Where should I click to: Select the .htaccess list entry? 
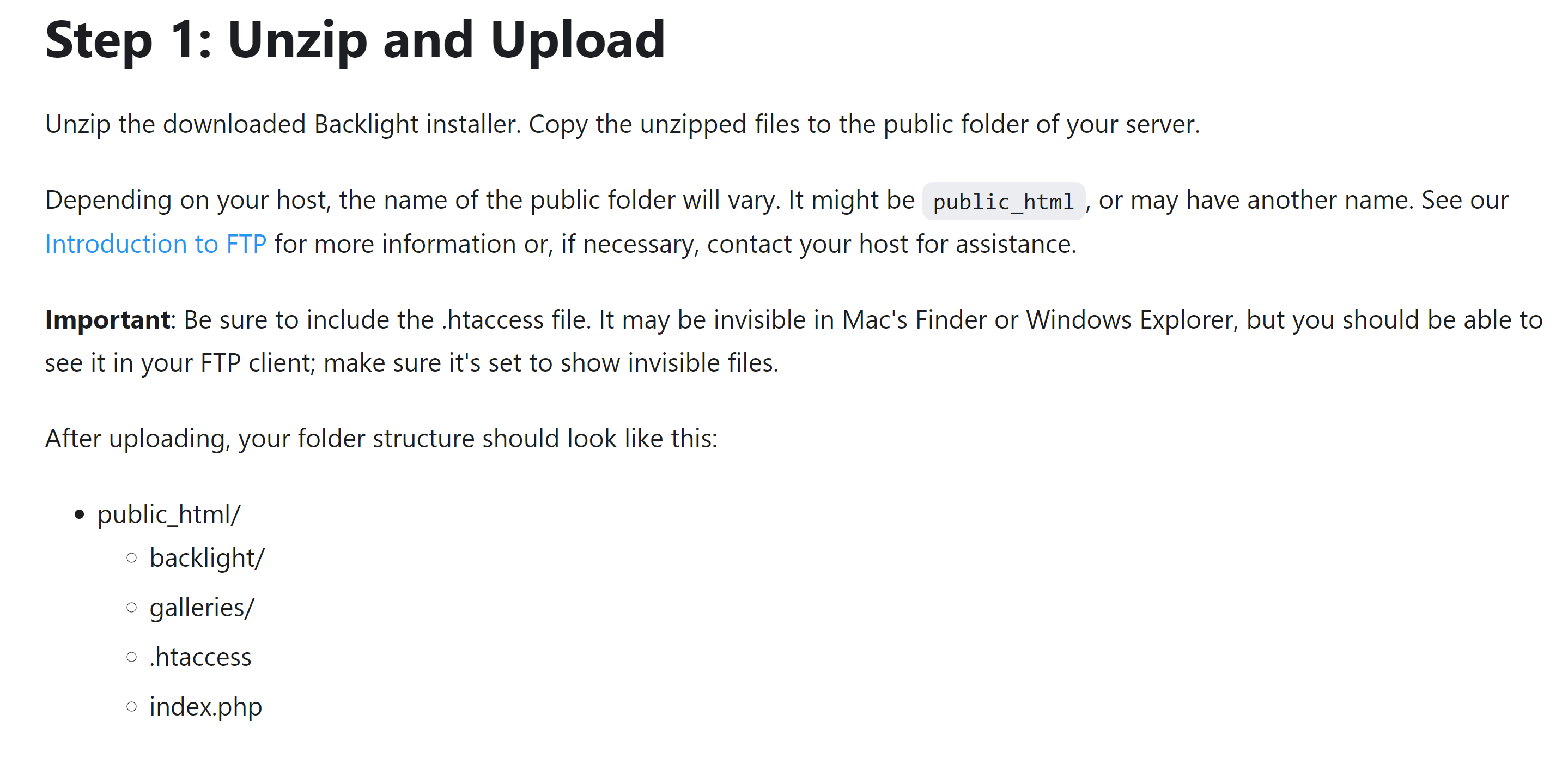(x=200, y=658)
